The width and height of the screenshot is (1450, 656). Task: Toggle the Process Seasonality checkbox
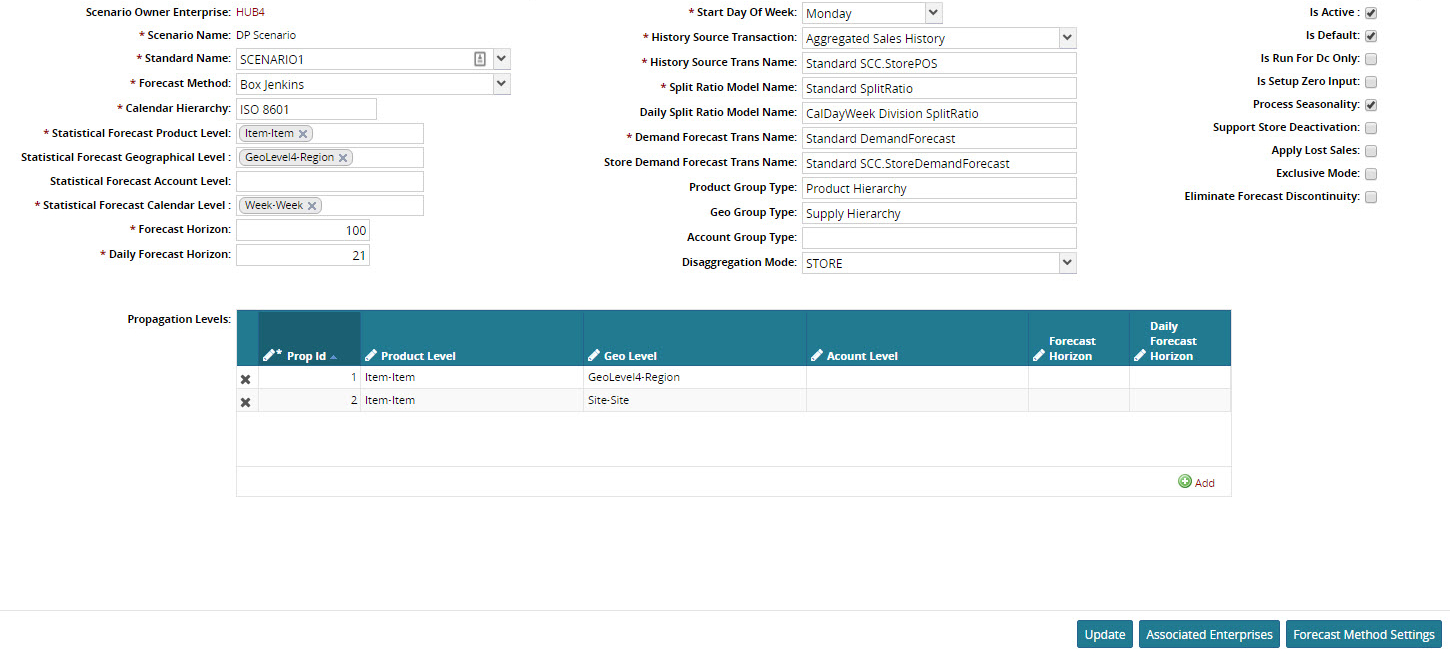click(x=1371, y=105)
